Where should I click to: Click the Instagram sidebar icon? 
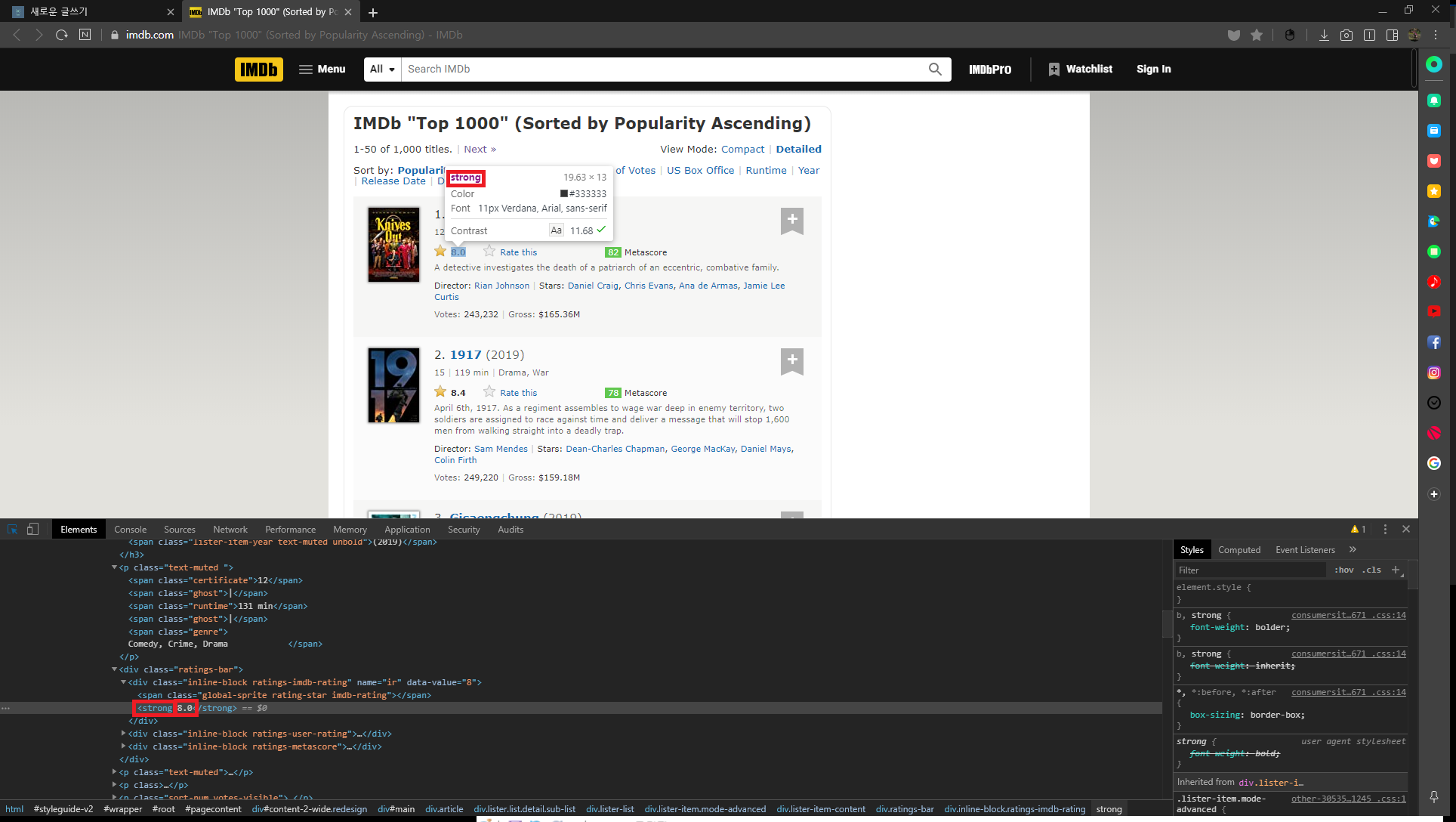(1433, 372)
